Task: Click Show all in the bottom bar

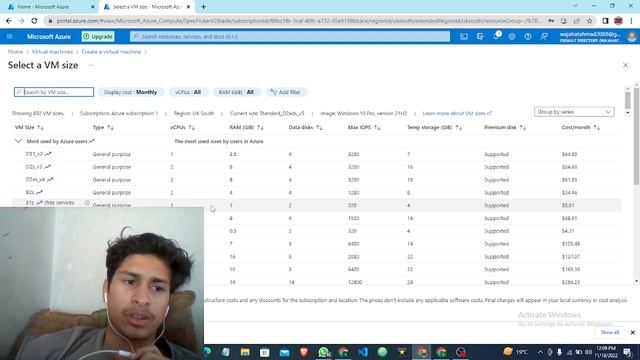Action: 609,332
